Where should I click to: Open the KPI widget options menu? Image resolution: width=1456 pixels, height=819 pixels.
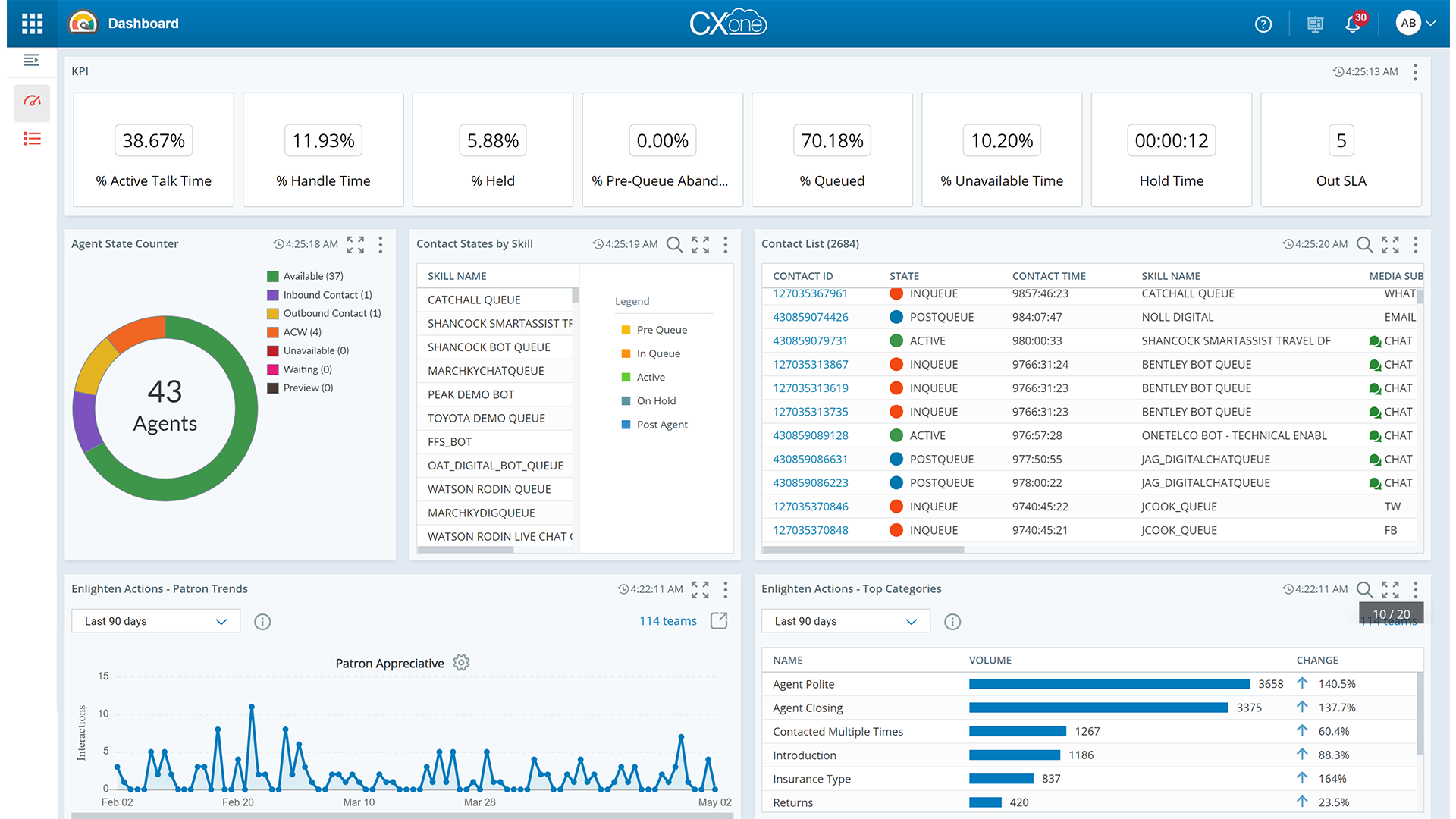click(x=1415, y=72)
